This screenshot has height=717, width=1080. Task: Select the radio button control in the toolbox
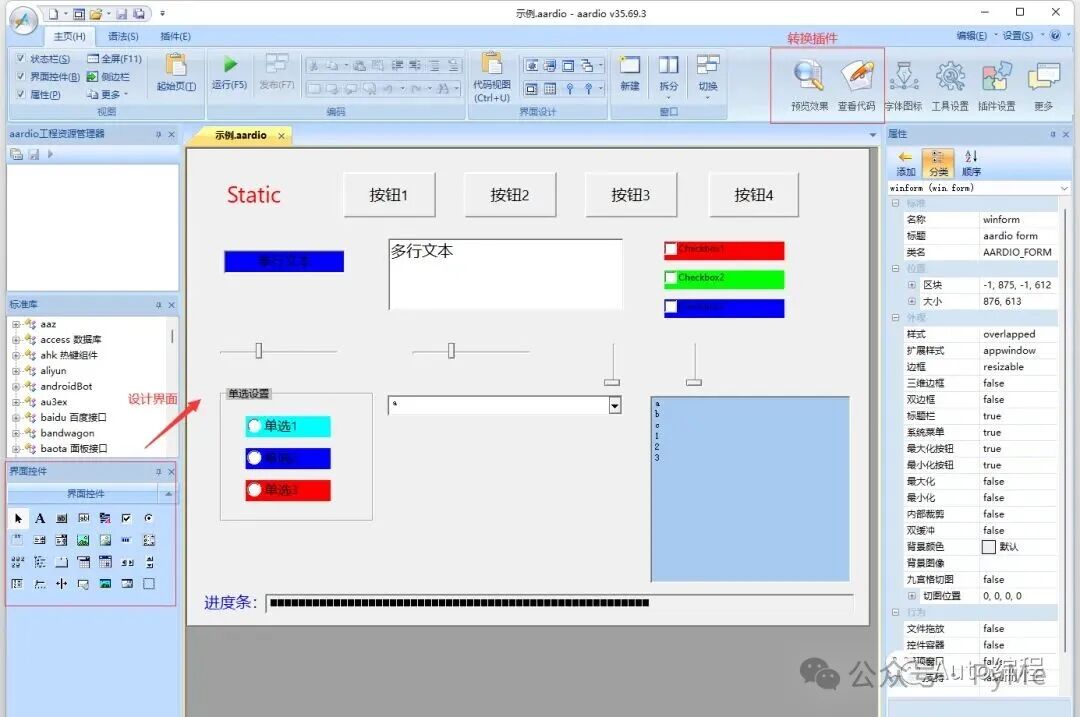(149, 518)
